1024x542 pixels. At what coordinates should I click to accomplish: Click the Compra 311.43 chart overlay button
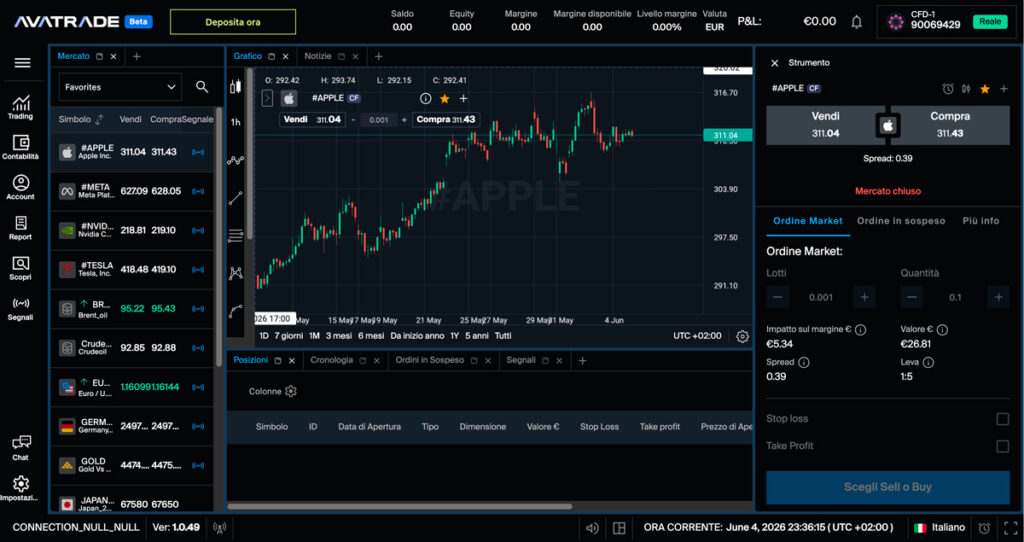tap(447, 120)
